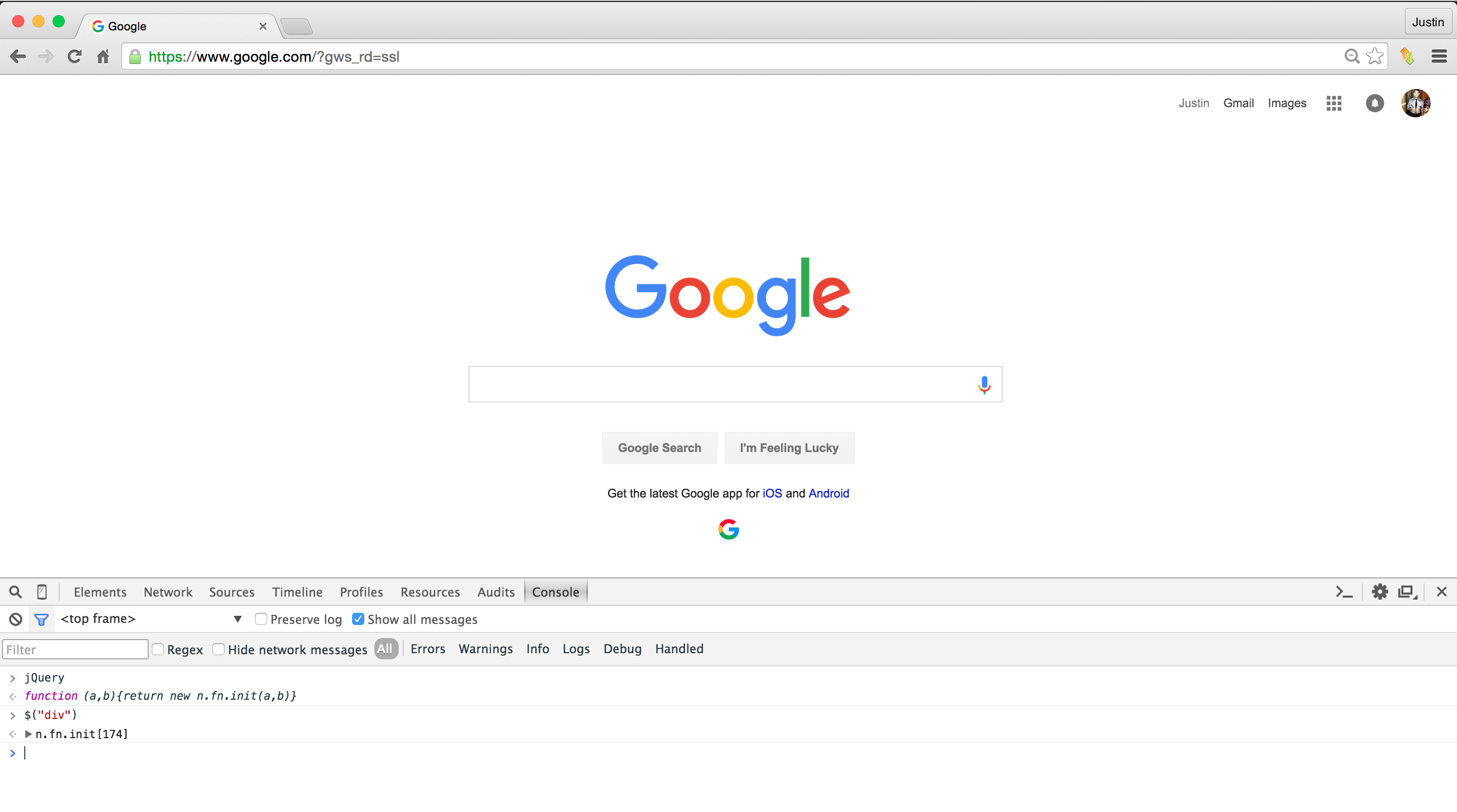Expand the n.fn.init[174] result

28,734
